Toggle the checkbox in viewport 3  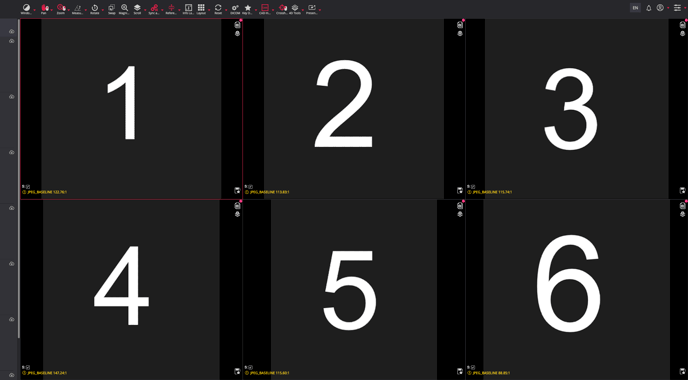(x=473, y=186)
